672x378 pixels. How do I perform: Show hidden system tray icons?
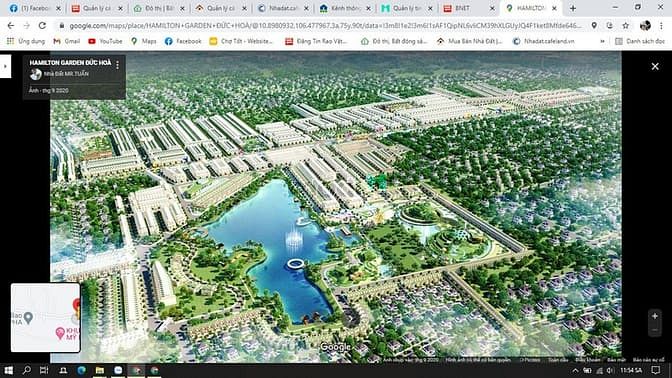click(575, 371)
